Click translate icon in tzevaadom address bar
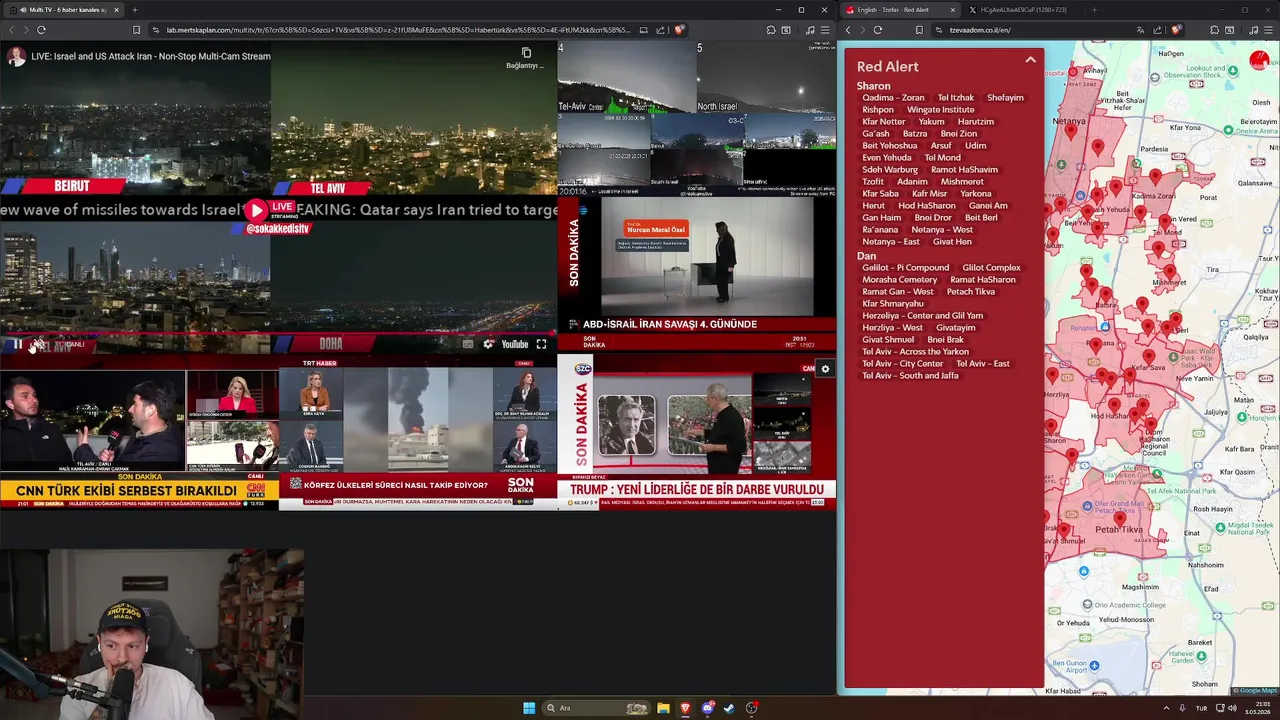Screen dimensions: 1280x720 pyautogui.click(x=1140, y=30)
